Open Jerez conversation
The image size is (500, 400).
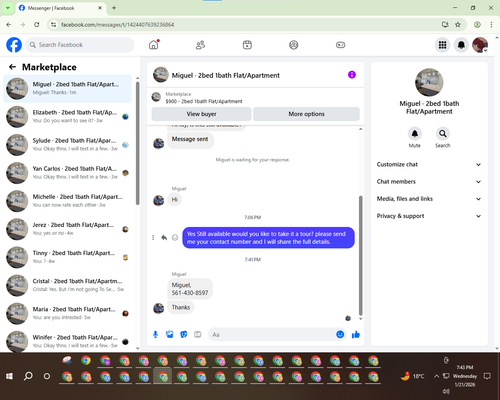(x=67, y=229)
